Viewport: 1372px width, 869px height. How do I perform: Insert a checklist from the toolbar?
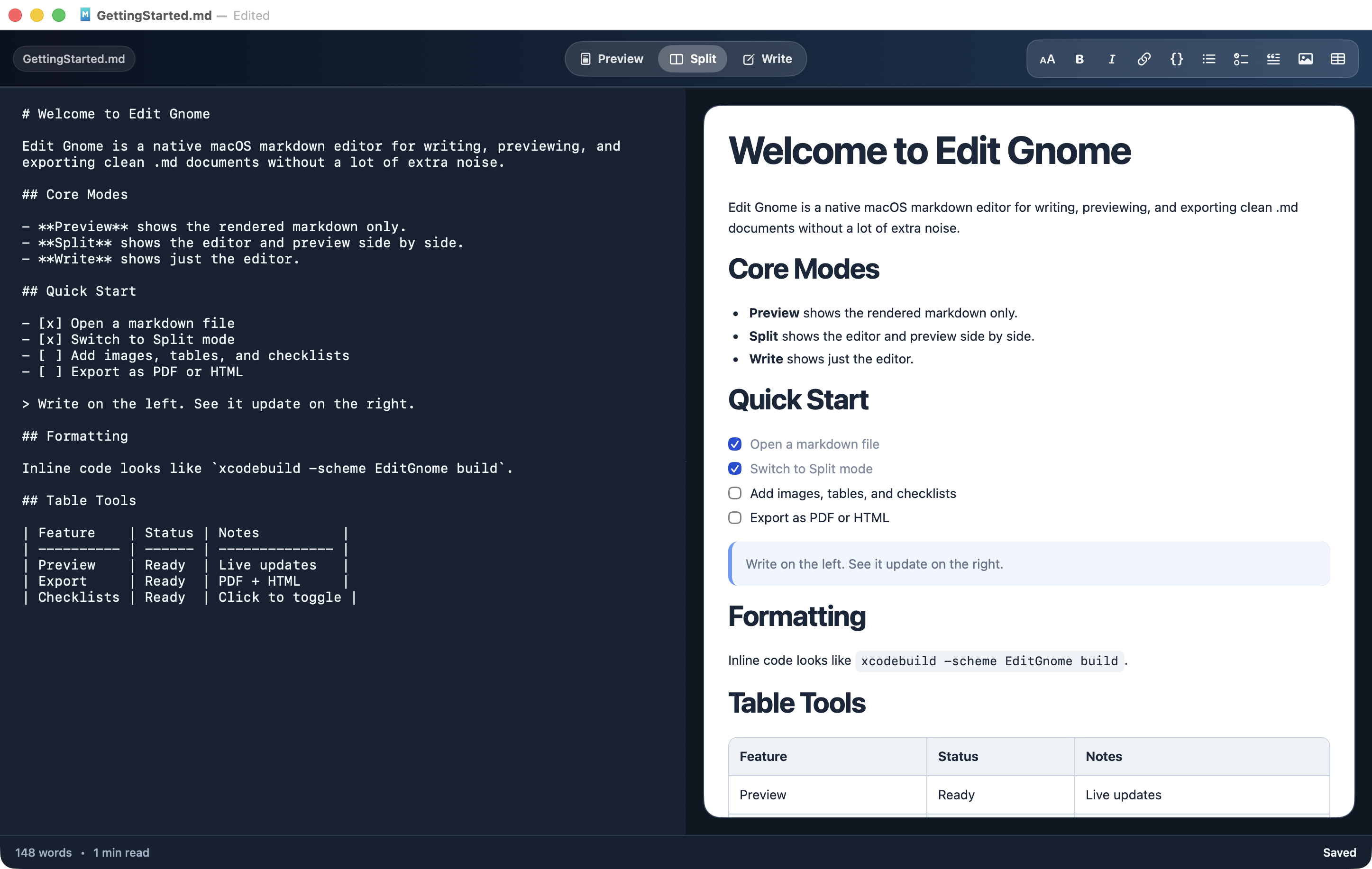pos(1240,59)
